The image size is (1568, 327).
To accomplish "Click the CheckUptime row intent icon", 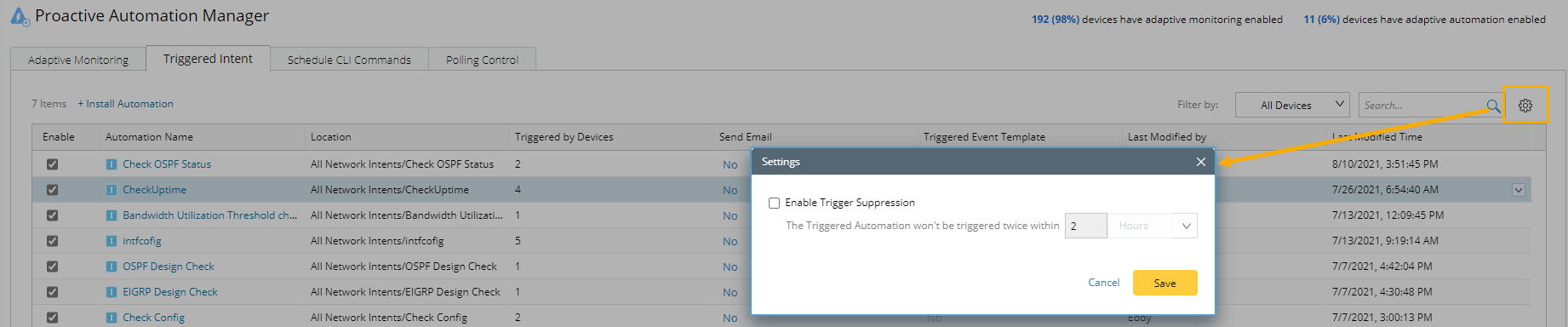I will (112, 190).
